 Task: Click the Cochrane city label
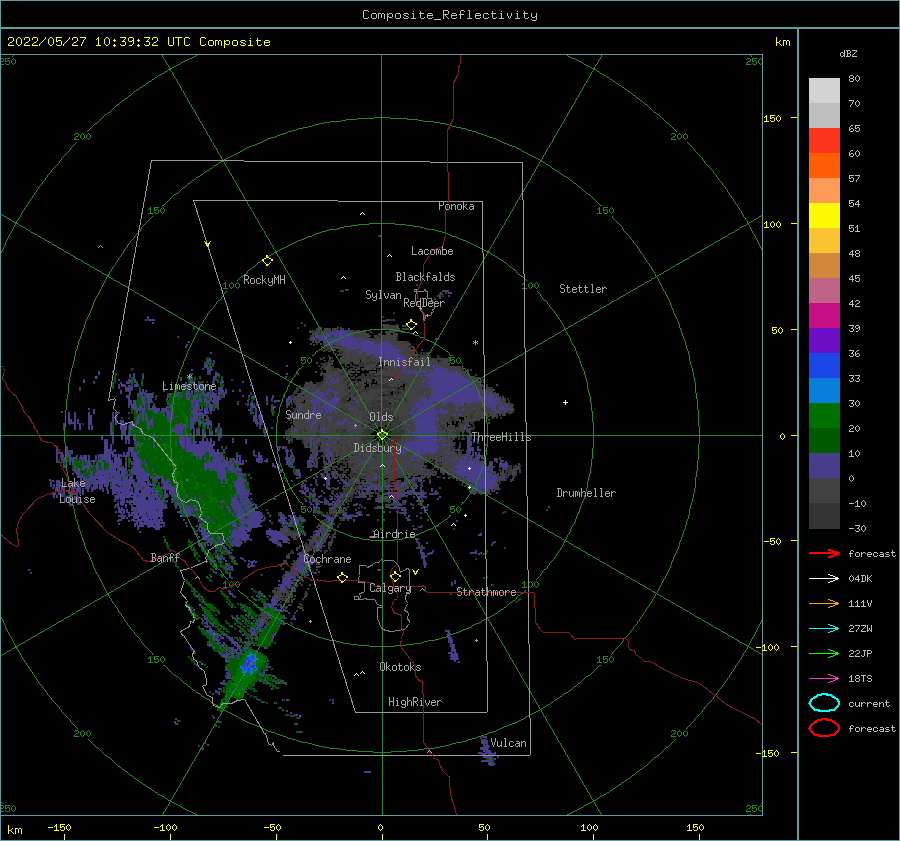[x=327, y=559]
